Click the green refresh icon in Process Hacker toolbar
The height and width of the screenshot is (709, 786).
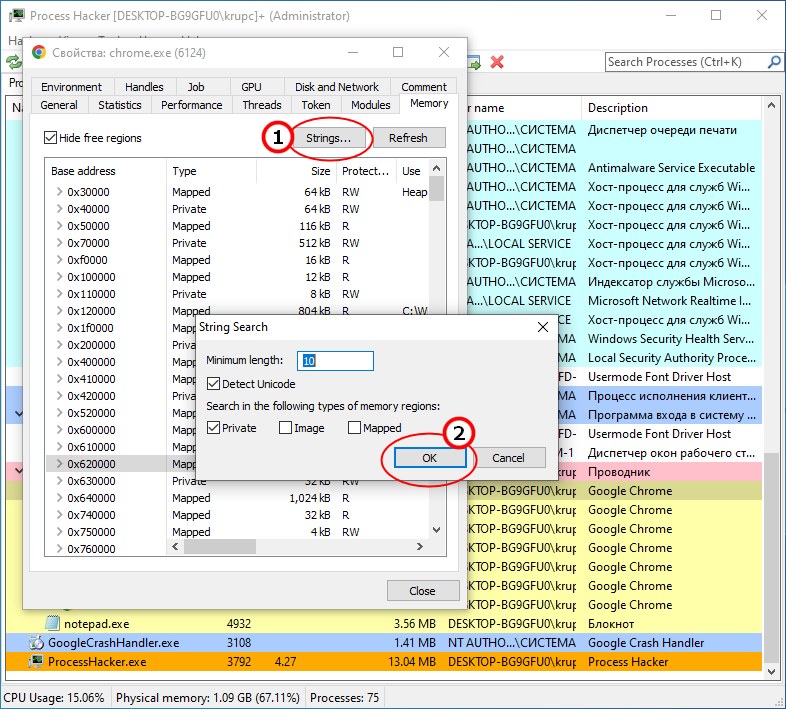coord(14,63)
